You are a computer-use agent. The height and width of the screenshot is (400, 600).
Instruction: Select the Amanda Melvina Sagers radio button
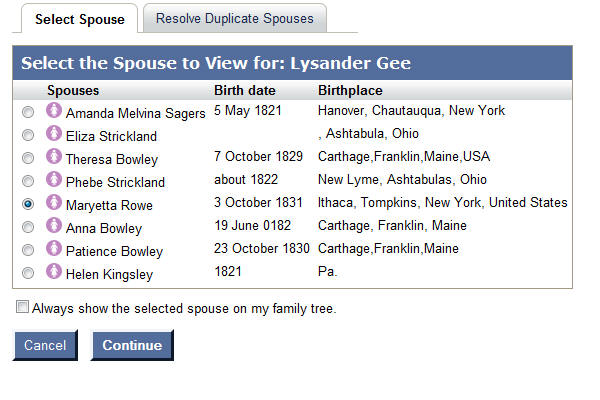tap(28, 112)
